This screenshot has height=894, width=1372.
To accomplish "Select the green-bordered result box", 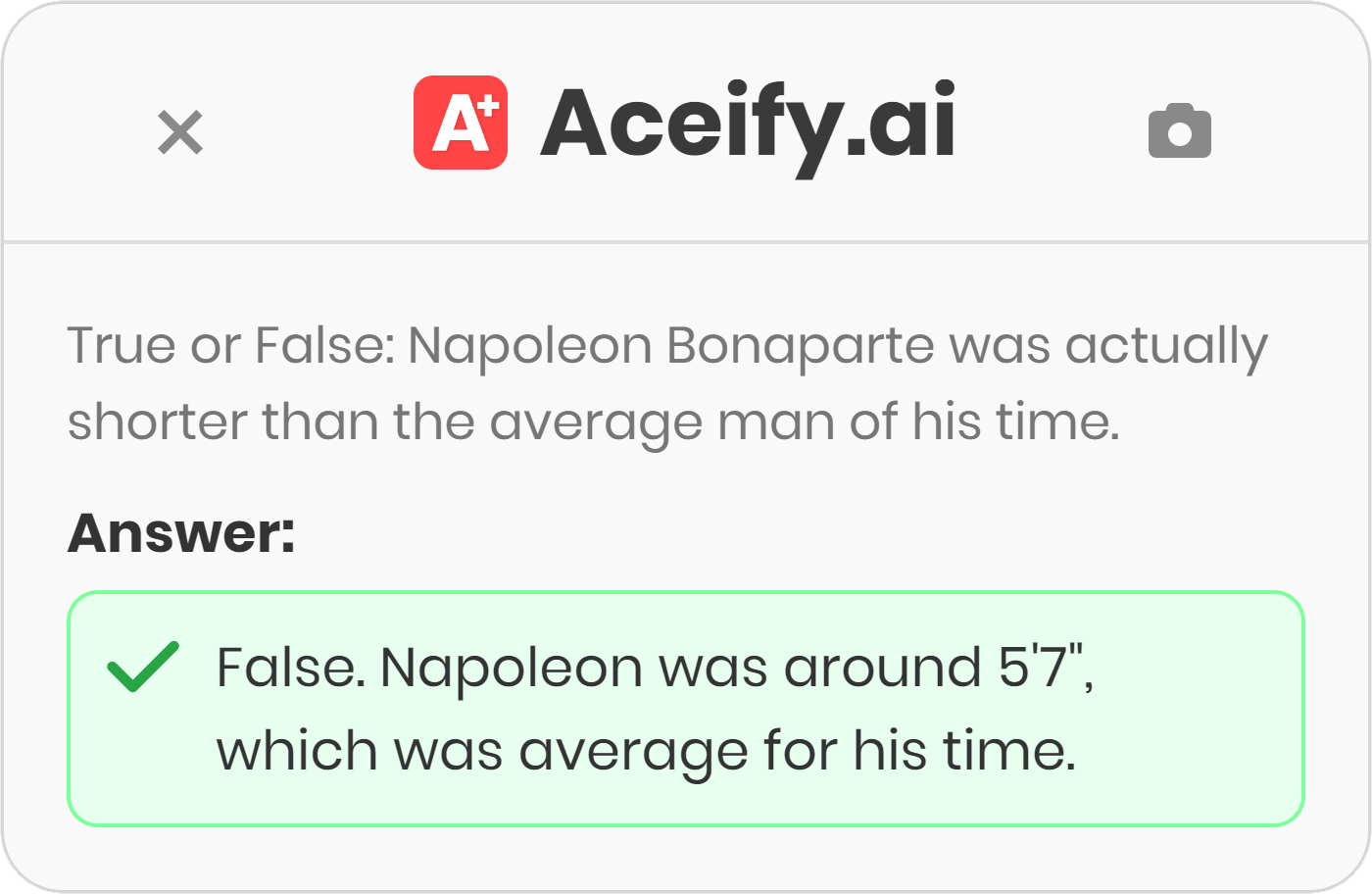I will pyautogui.click(x=686, y=706).
